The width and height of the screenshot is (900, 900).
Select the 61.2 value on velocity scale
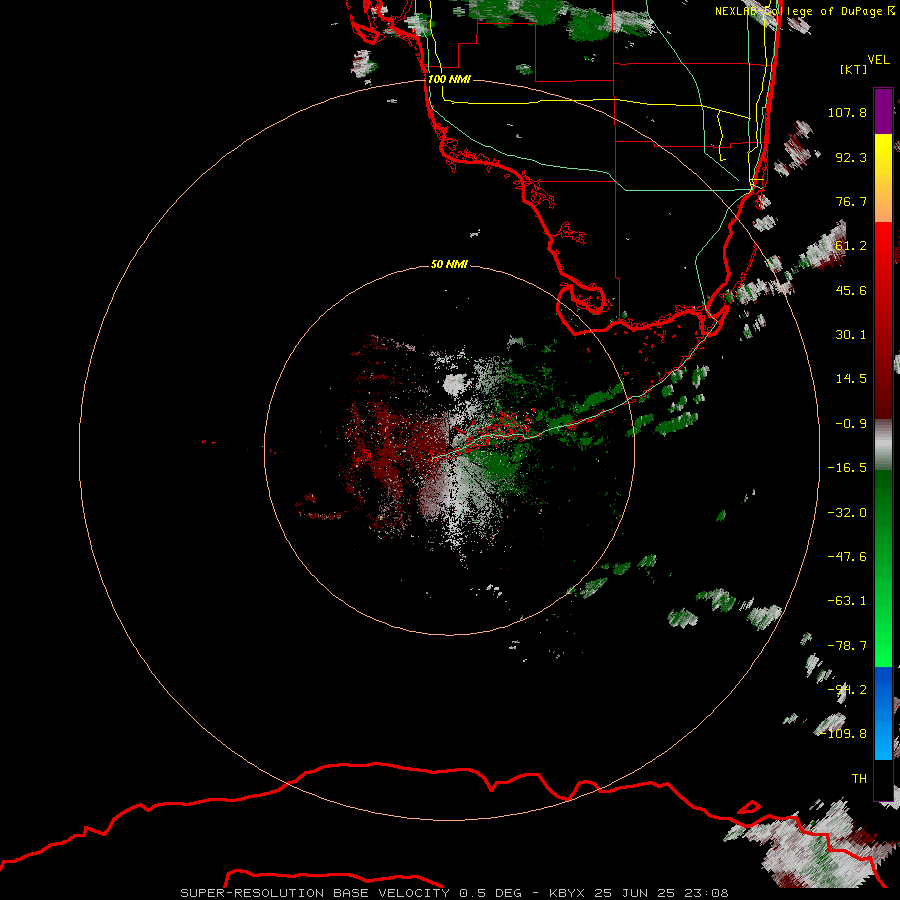[851, 246]
